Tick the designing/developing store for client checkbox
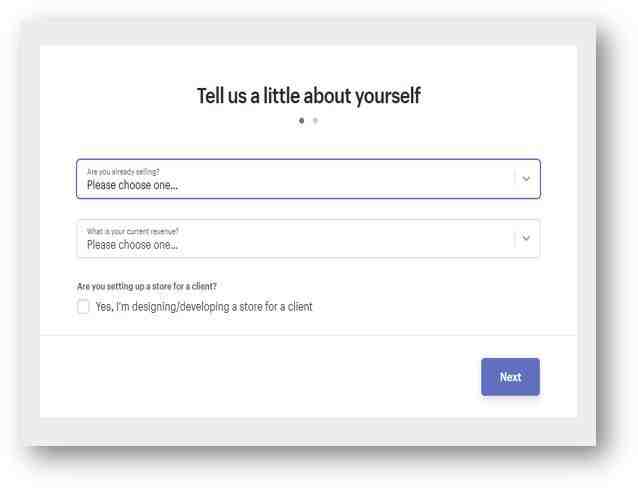 pyautogui.click(x=83, y=306)
